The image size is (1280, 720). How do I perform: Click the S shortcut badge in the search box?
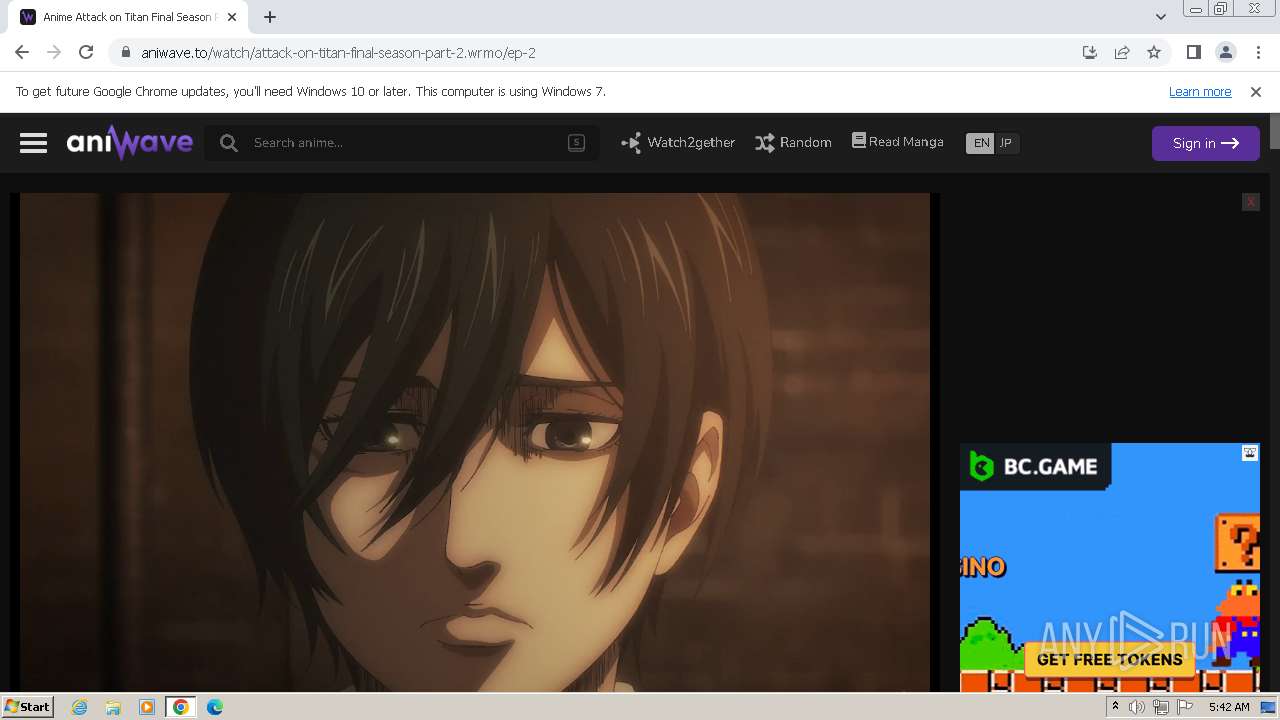click(x=576, y=143)
